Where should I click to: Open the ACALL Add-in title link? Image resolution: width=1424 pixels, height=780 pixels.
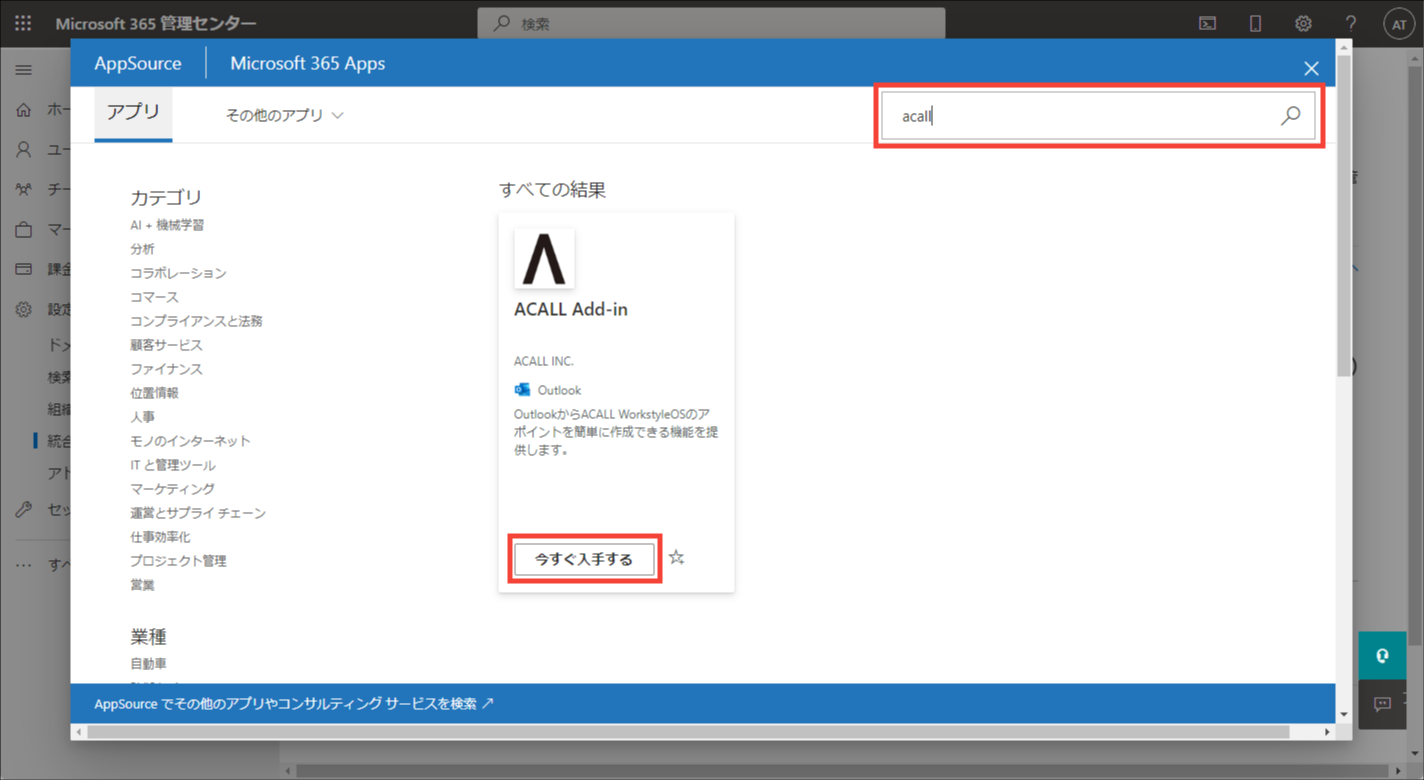point(571,310)
